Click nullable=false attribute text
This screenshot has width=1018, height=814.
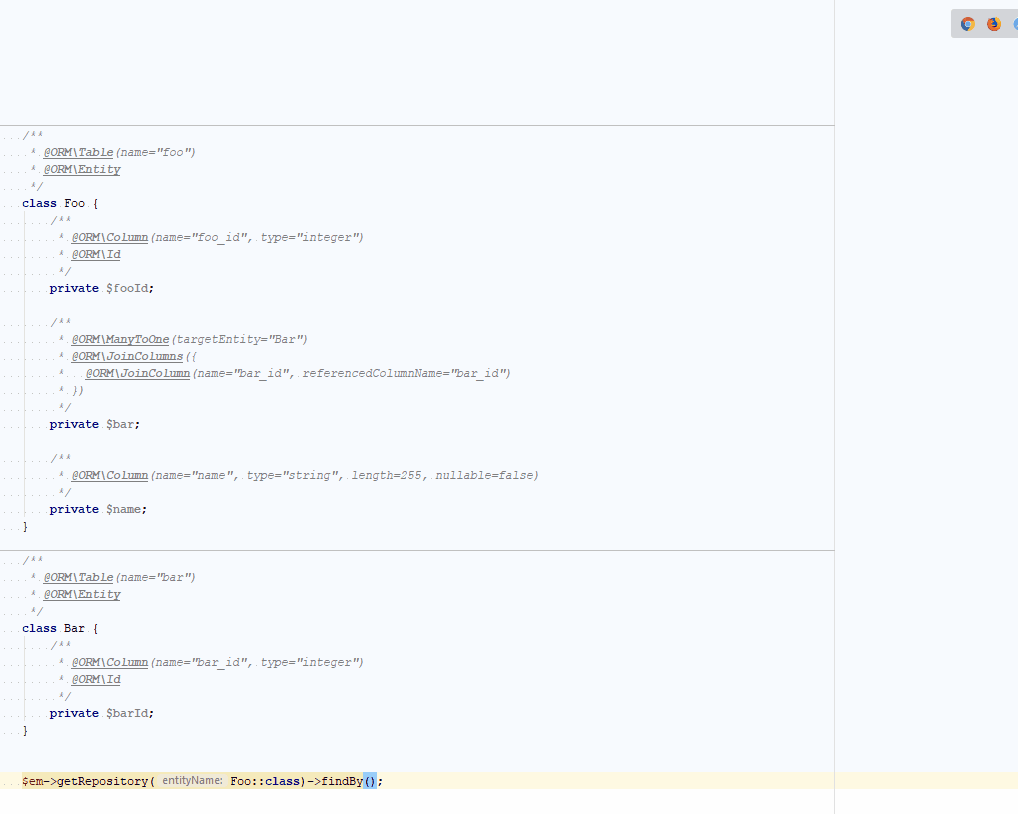pyautogui.click(x=484, y=476)
